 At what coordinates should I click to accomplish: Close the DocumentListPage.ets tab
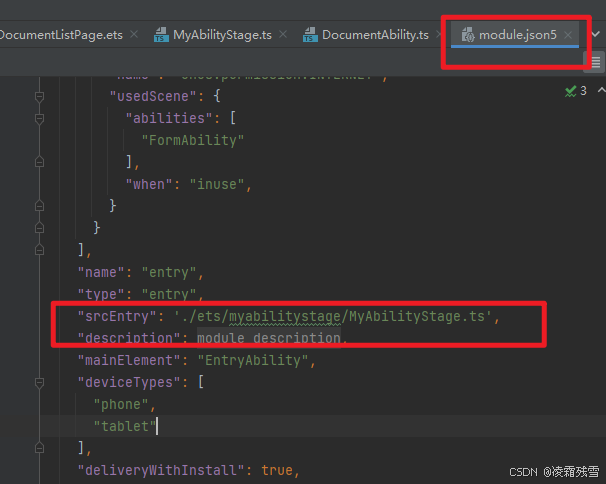134,34
